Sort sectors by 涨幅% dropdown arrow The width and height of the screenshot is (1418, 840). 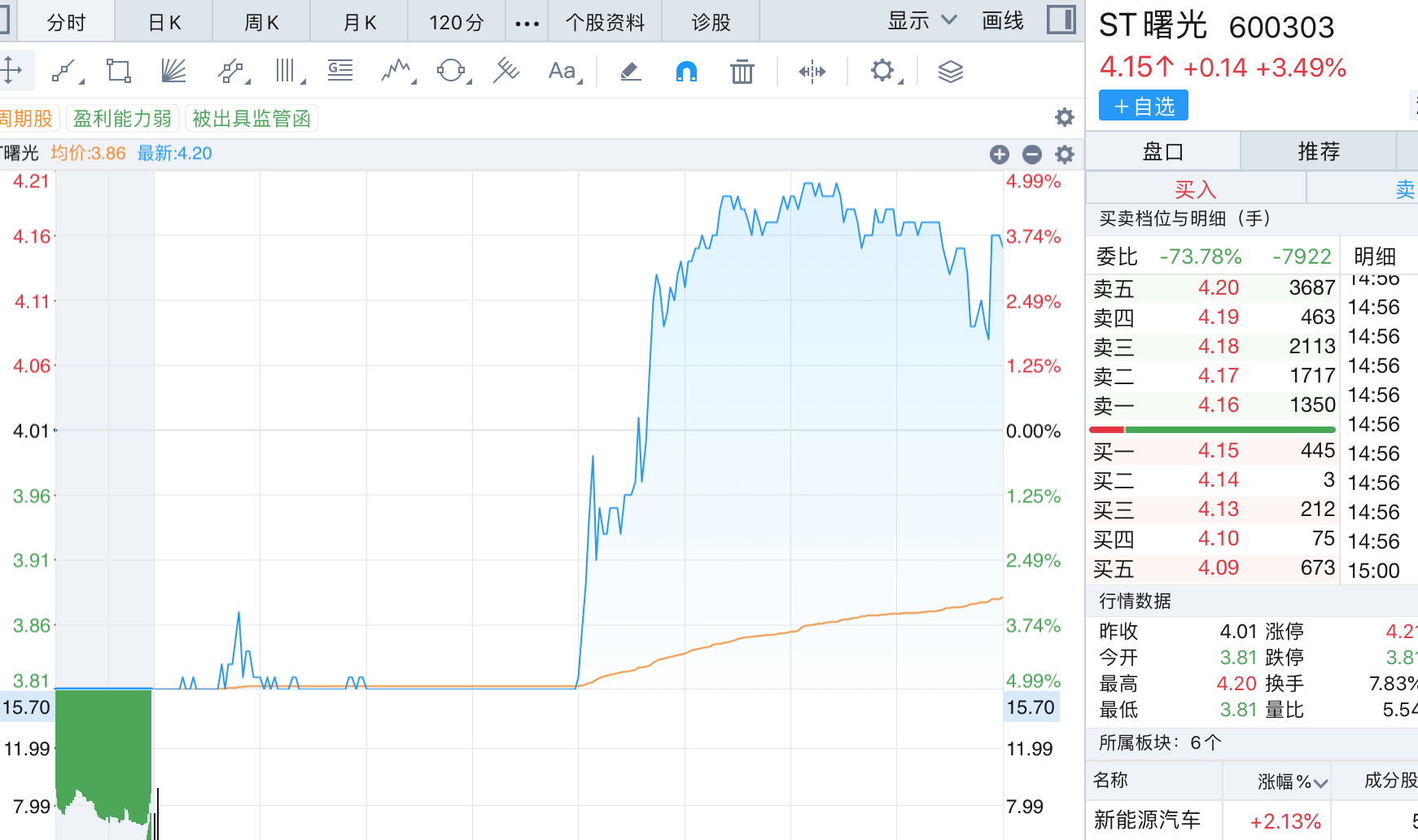[1320, 783]
